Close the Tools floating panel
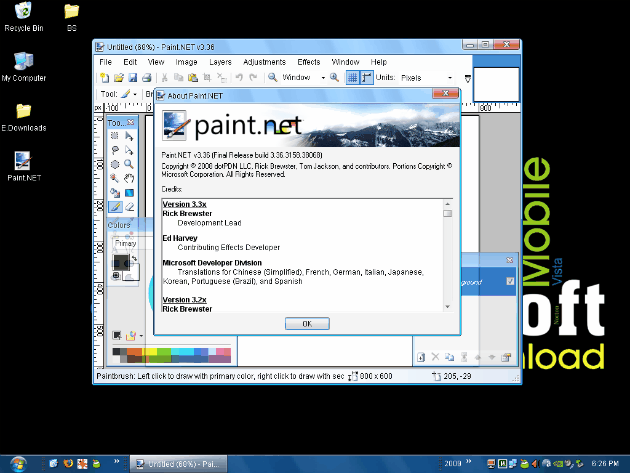 coord(131,122)
